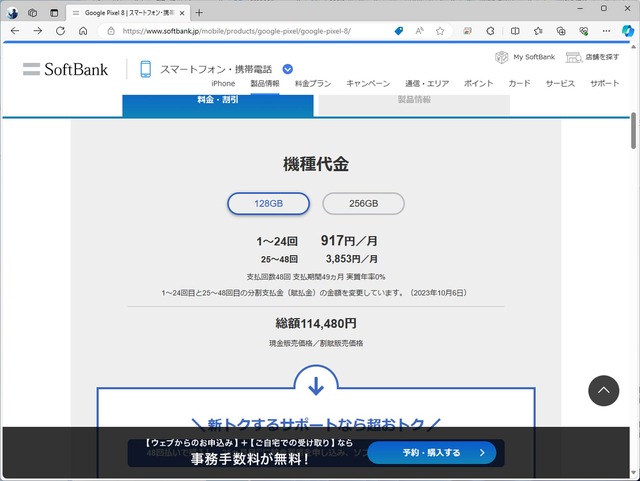Click the down arrow circle icon
The width and height of the screenshot is (640, 481).
point(316,385)
